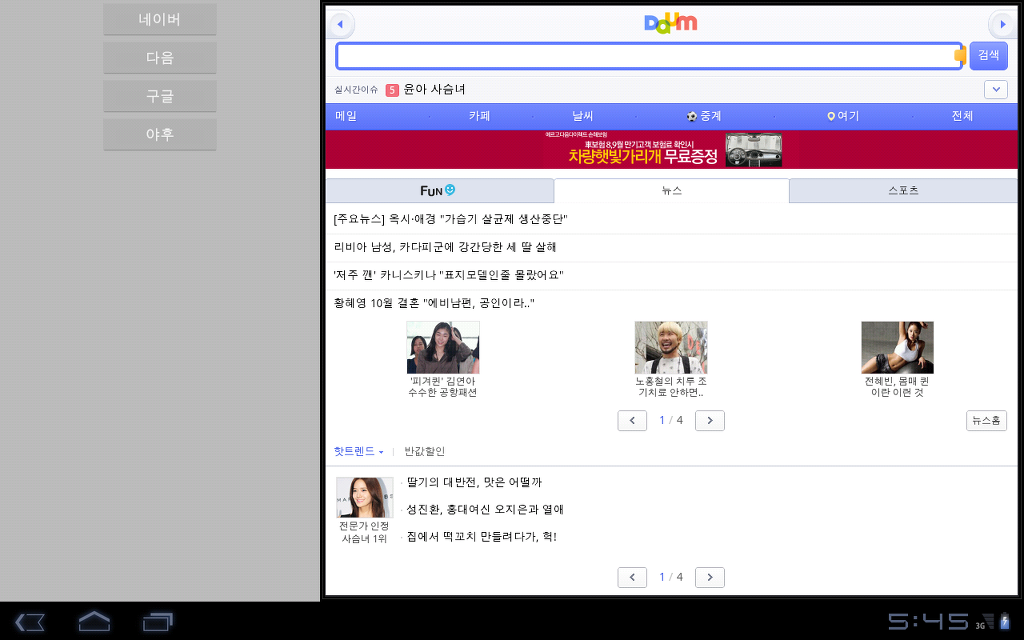1024x640 pixels.
Task: Tap the 5:45 clock
Action: 928,621
